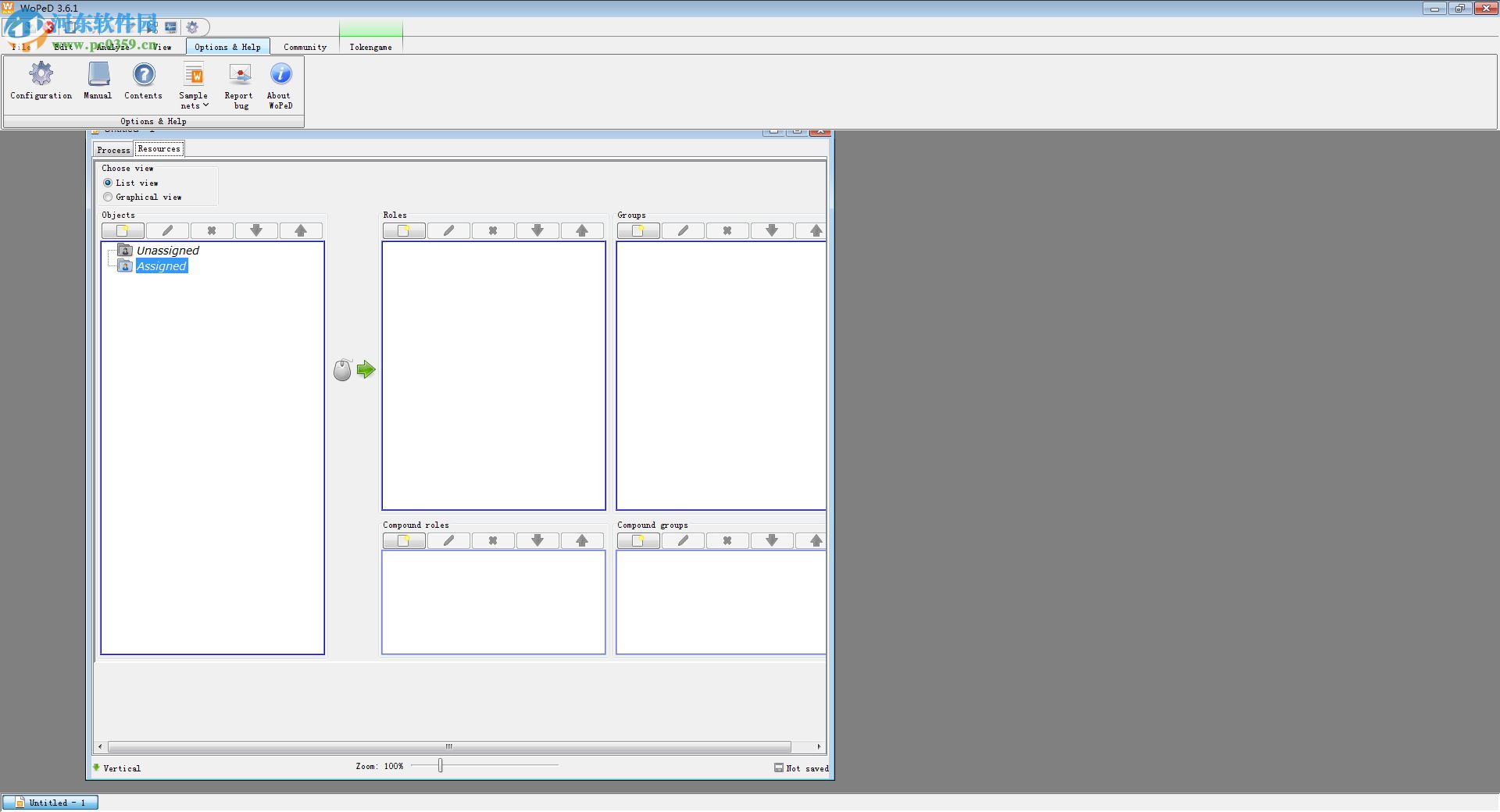Move compound role down

[x=537, y=540]
